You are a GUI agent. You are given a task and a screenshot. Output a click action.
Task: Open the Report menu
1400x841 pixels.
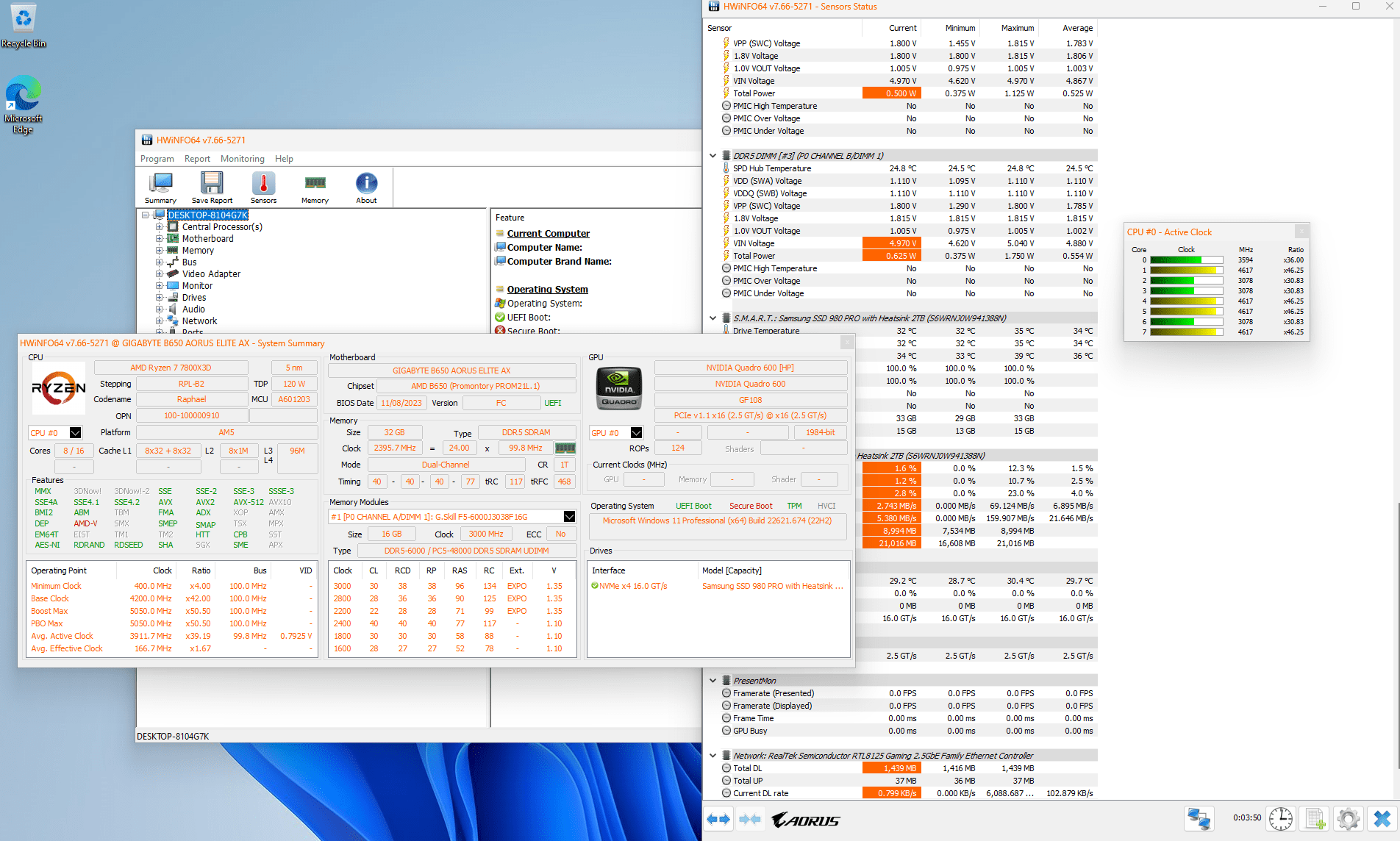(x=197, y=159)
